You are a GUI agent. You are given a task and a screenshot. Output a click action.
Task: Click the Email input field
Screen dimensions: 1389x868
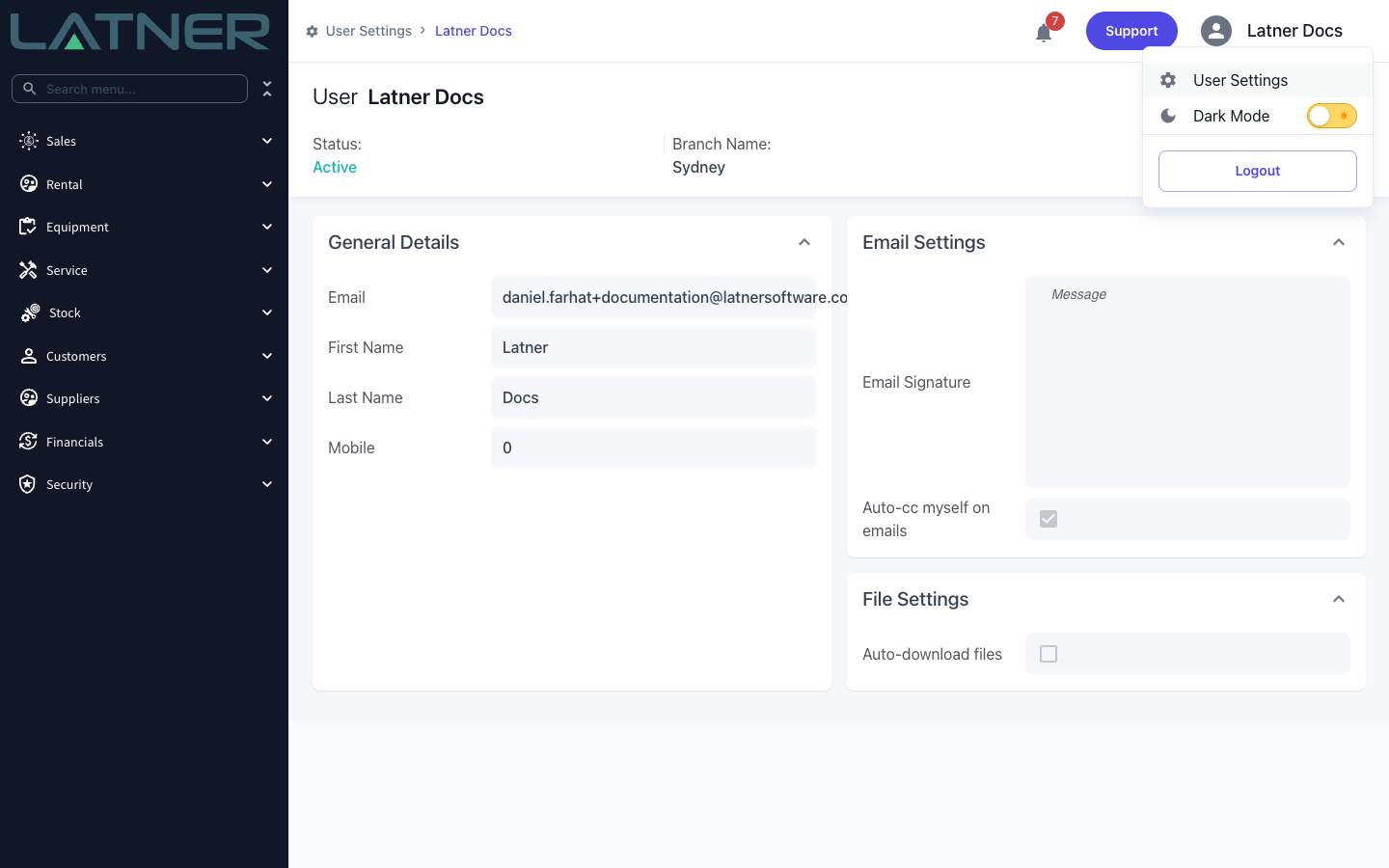pos(653,297)
